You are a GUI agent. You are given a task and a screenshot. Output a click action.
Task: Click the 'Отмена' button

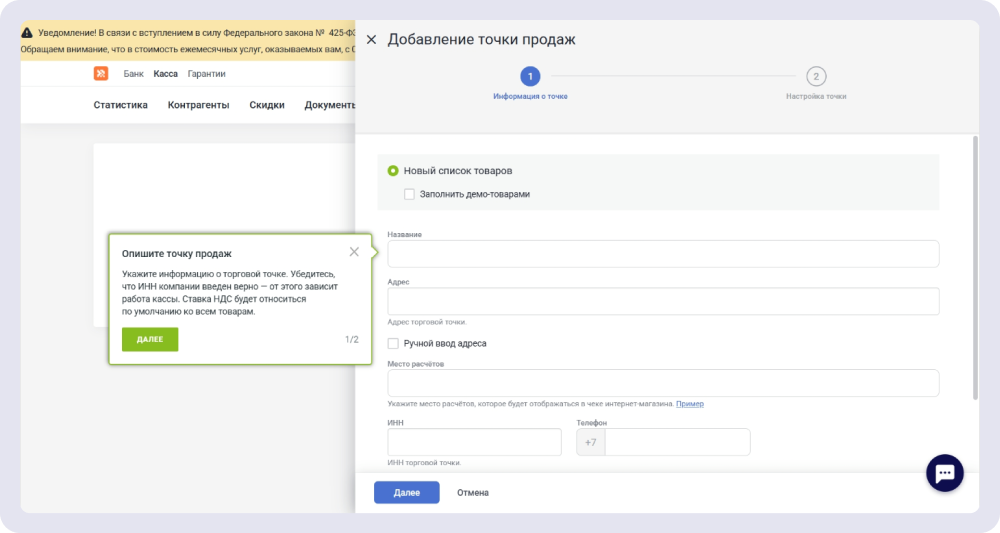[473, 492]
